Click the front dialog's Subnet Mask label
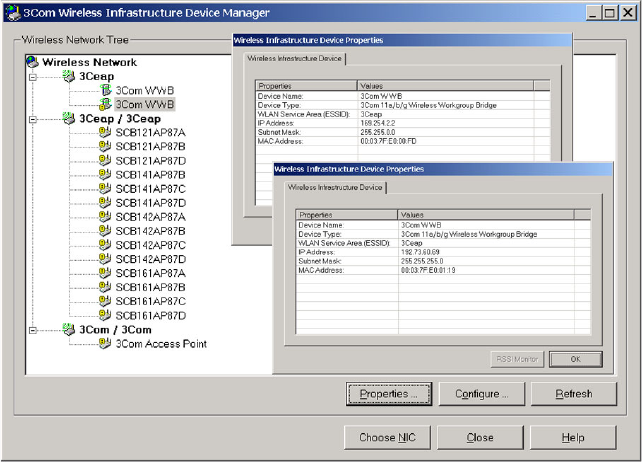642x462 pixels. pyautogui.click(x=320, y=261)
